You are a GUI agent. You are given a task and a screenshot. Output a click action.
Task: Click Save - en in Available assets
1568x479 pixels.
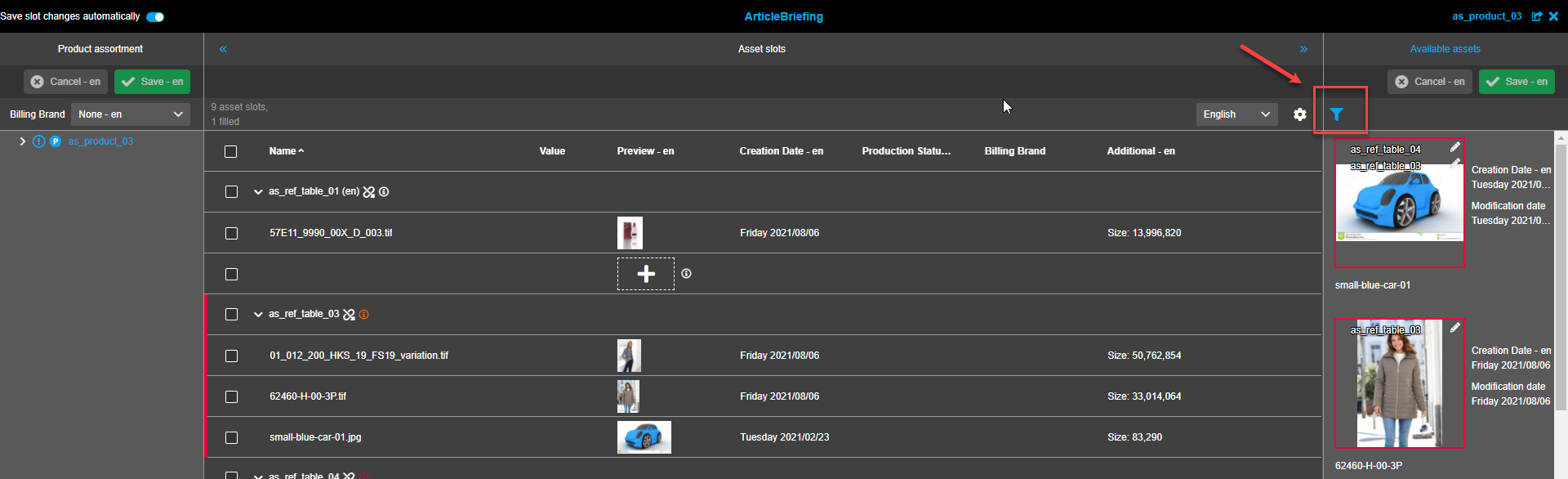[x=1517, y=82]
